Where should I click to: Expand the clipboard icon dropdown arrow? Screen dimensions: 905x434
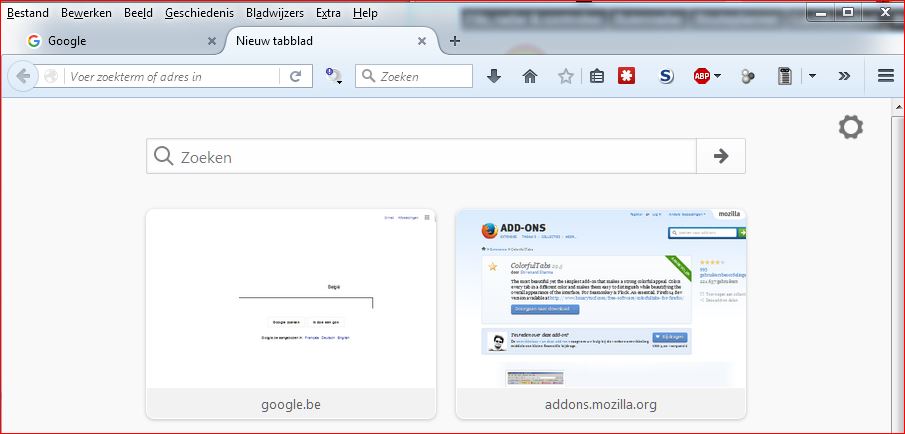pos(812,76)
